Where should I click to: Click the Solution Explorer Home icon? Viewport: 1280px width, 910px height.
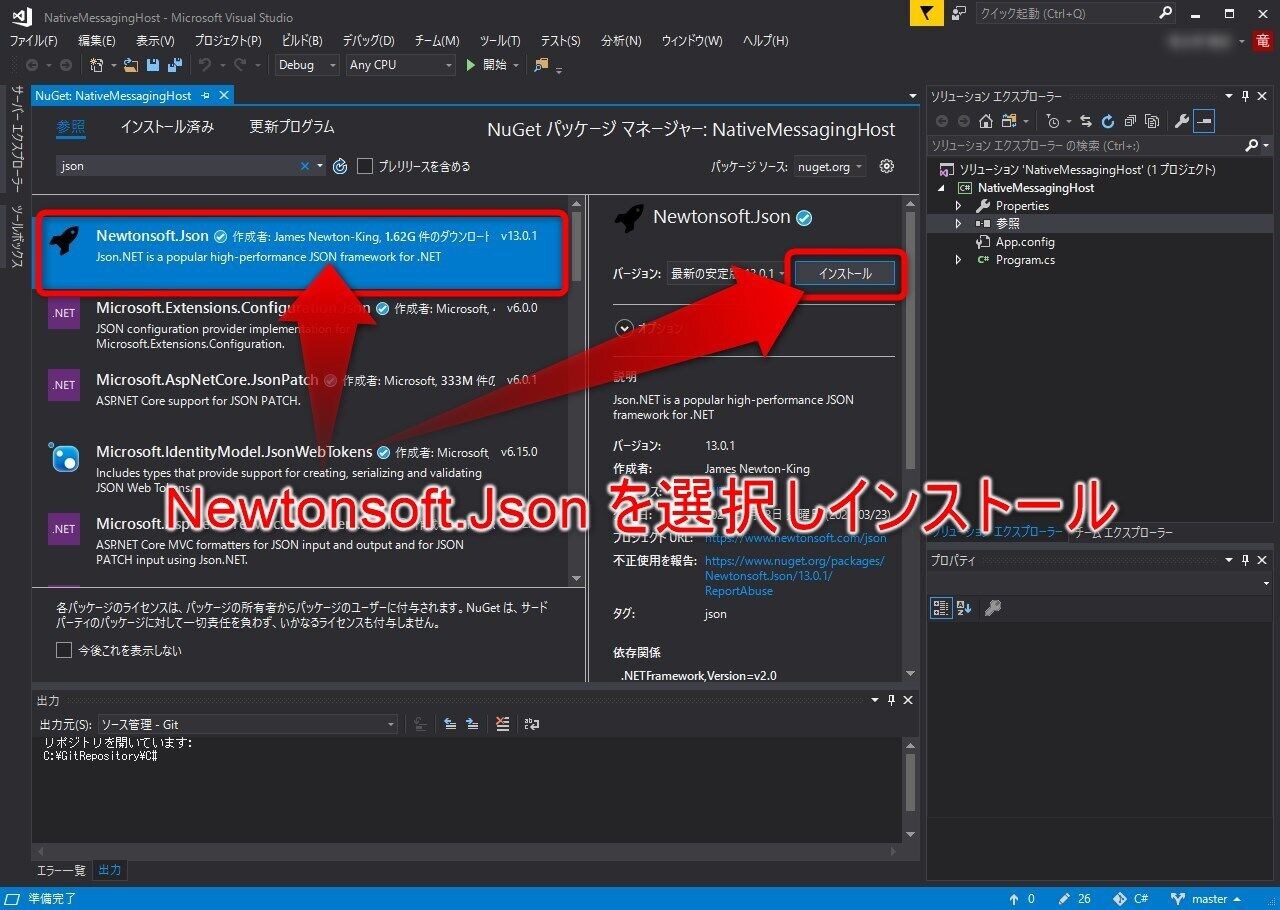click(985, 121)
